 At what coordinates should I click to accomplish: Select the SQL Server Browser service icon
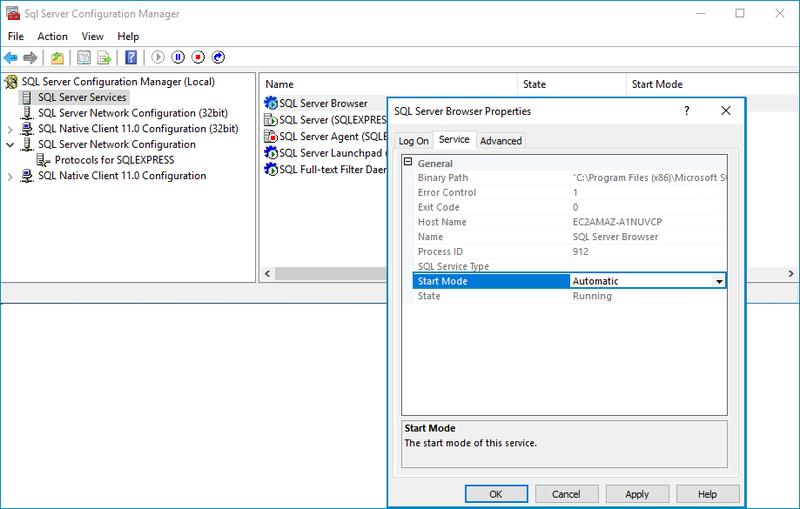click(x=270, y=104)
